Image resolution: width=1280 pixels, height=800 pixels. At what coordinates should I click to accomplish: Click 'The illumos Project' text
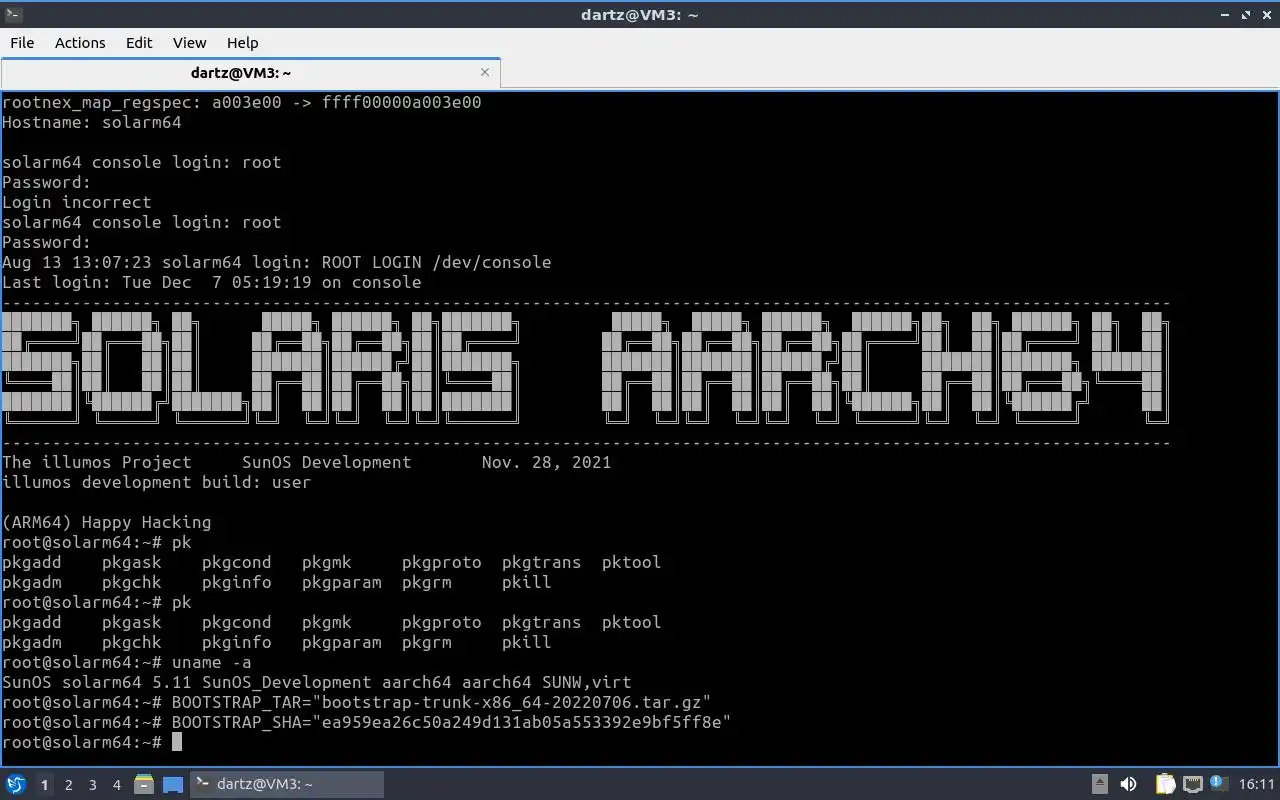97,462
